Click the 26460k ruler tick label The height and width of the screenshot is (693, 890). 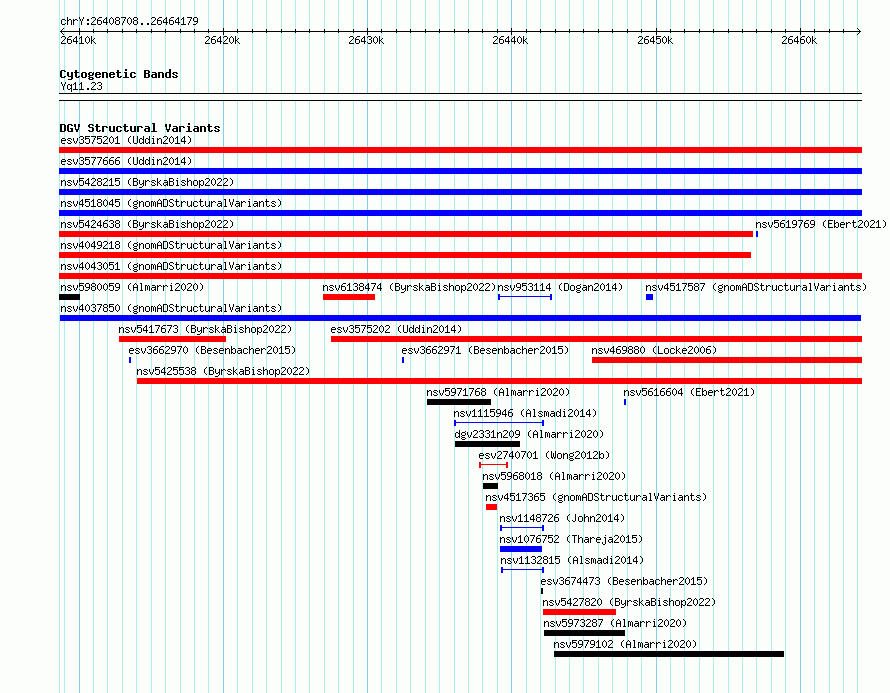coord(799,40)
